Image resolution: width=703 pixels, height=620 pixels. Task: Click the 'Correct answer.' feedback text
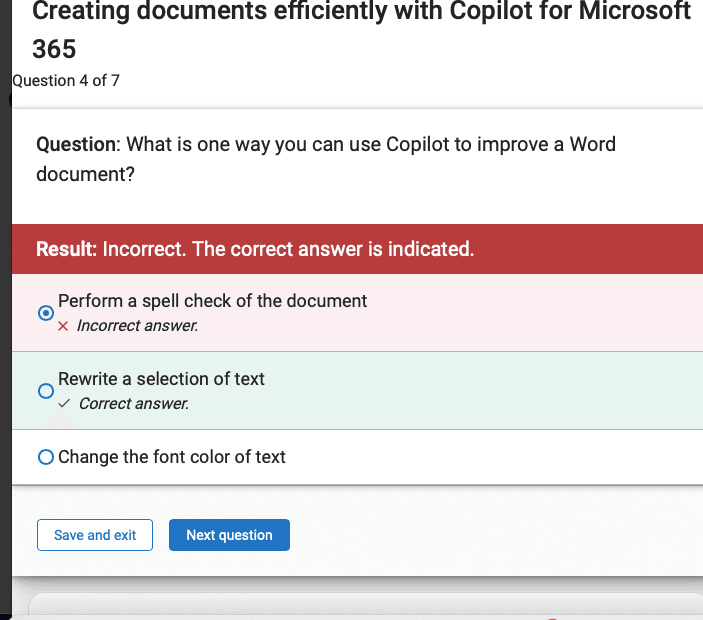point(134,403)
